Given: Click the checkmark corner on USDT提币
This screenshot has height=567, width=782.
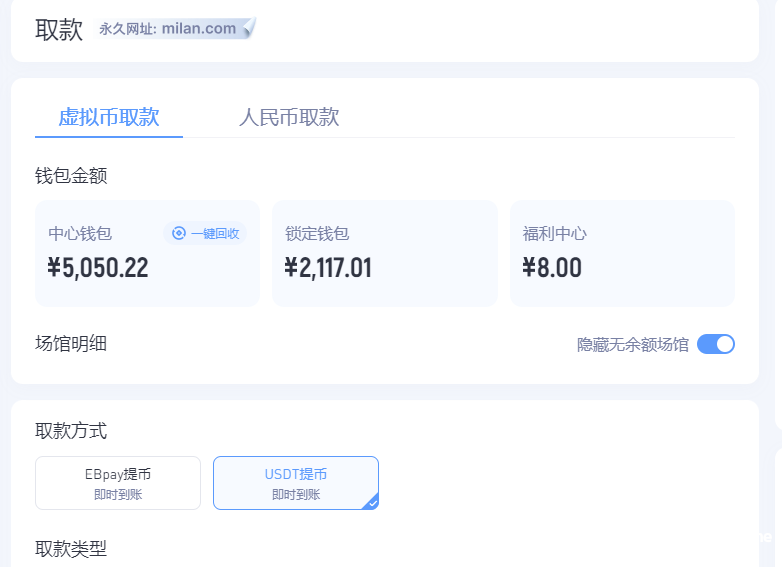Looking at the screenshot, I should click(371, 503).
